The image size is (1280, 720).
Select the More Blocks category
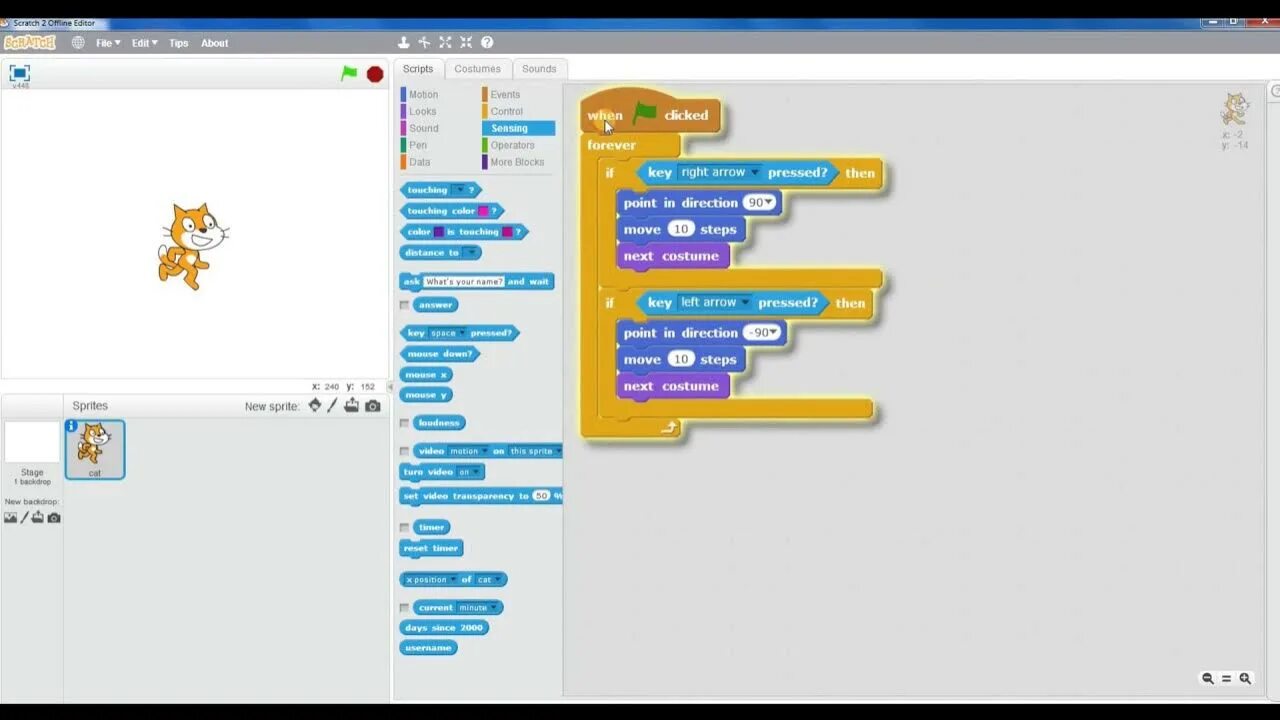pyautogui.click(x=518, y=162)
